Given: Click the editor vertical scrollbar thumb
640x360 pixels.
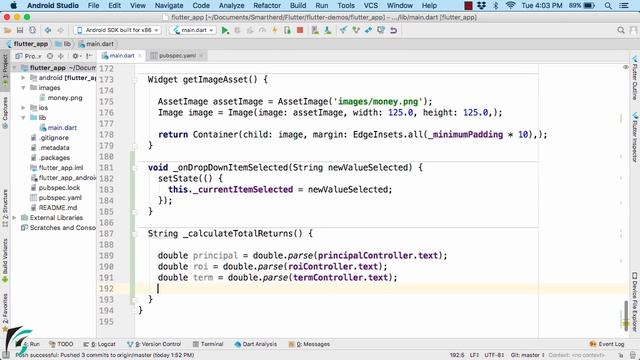Looking at the screenshot, I should point(626,315).
